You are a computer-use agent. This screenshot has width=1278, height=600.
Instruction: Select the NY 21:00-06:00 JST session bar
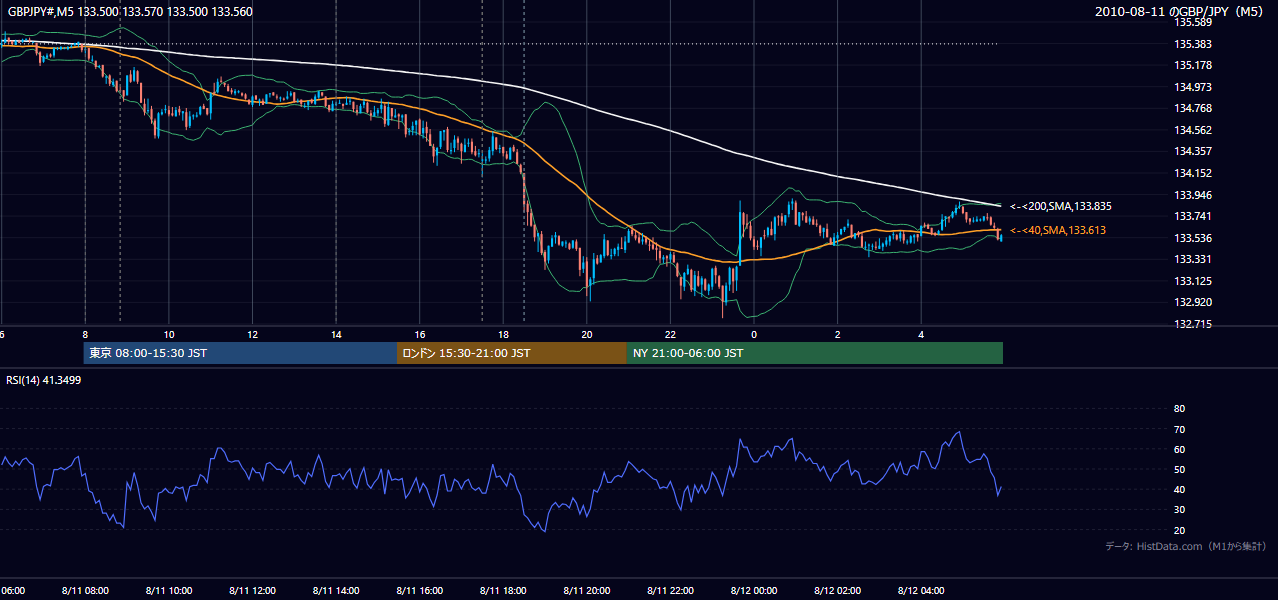(x=815, y=353)
